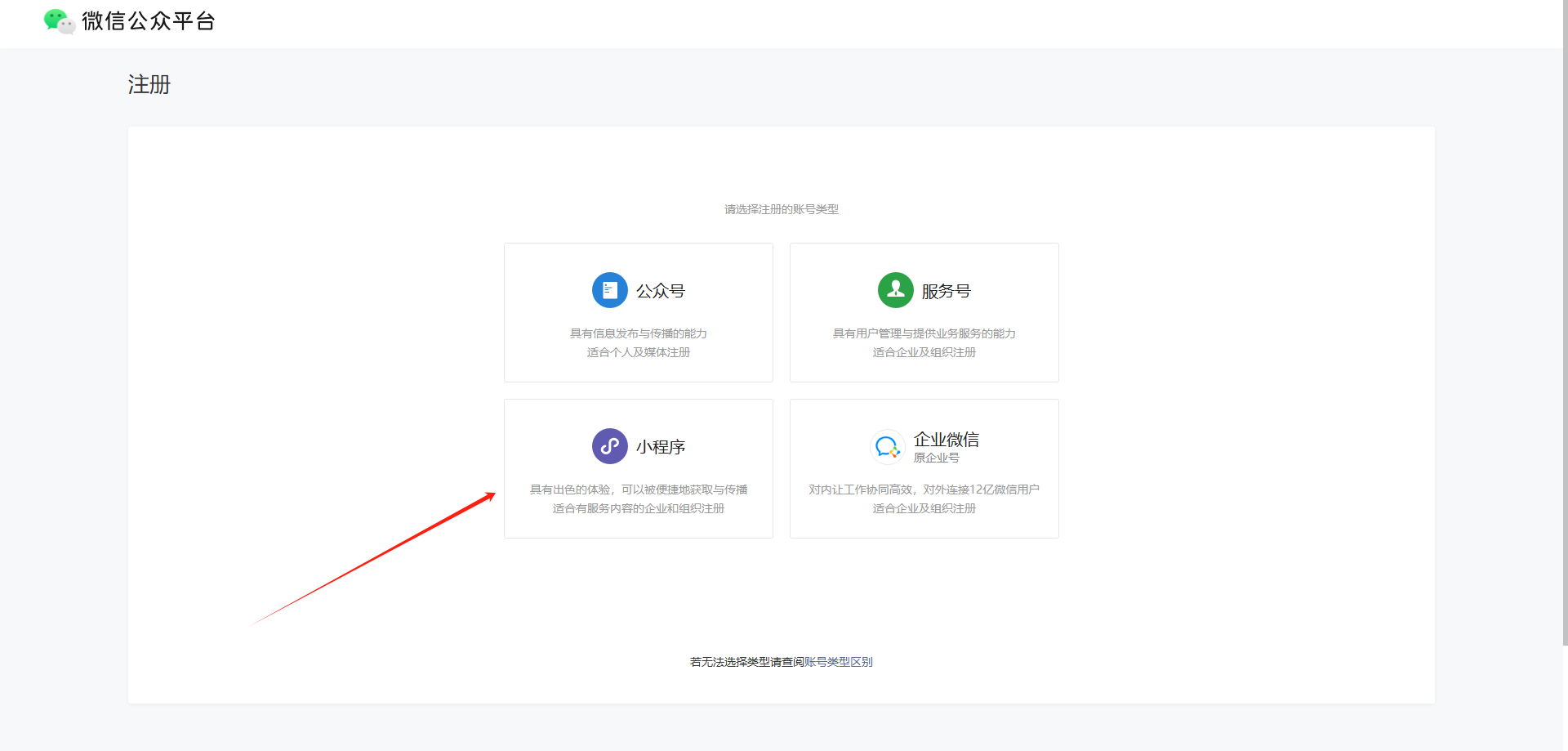Select the purple 小程序 icon

coord(609,446)
